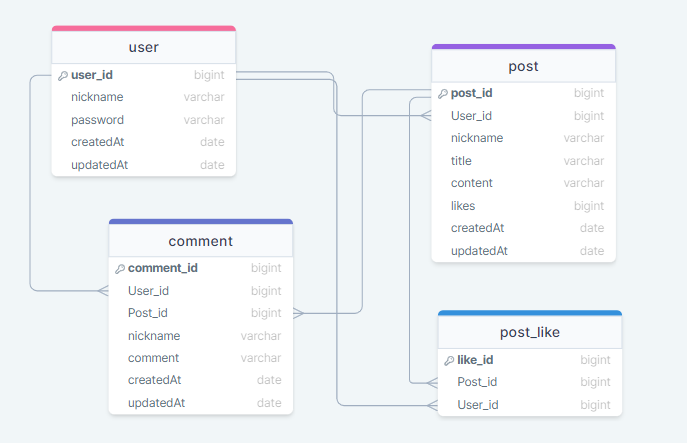Screen dimensions: 687x443
Task: Click varchar type of password row
Action: click(204, 120)
